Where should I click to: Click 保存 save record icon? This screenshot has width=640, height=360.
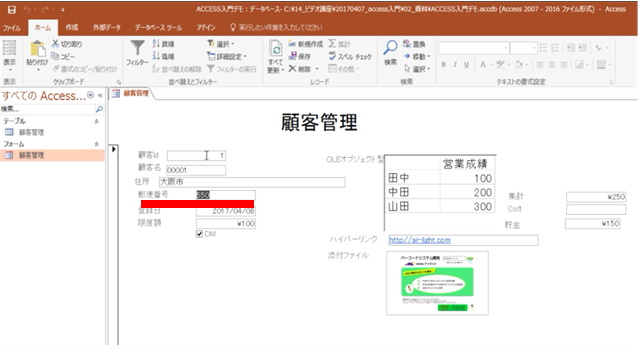(293, 56)
